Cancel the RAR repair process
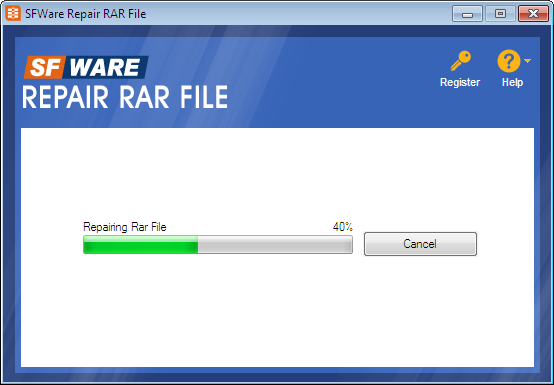The height and width of the screenshot is (385, 554). pyautogui.click(x=420, y=244)
